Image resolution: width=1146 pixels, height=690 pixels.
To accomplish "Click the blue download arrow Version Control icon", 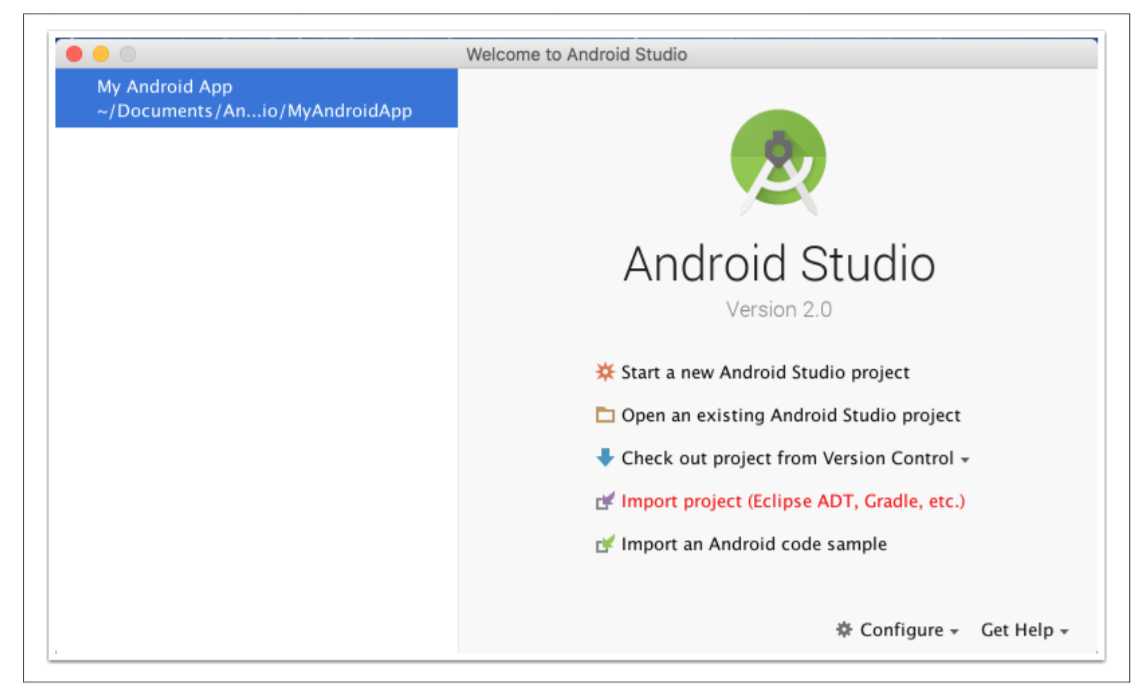I will click(604, 458).
